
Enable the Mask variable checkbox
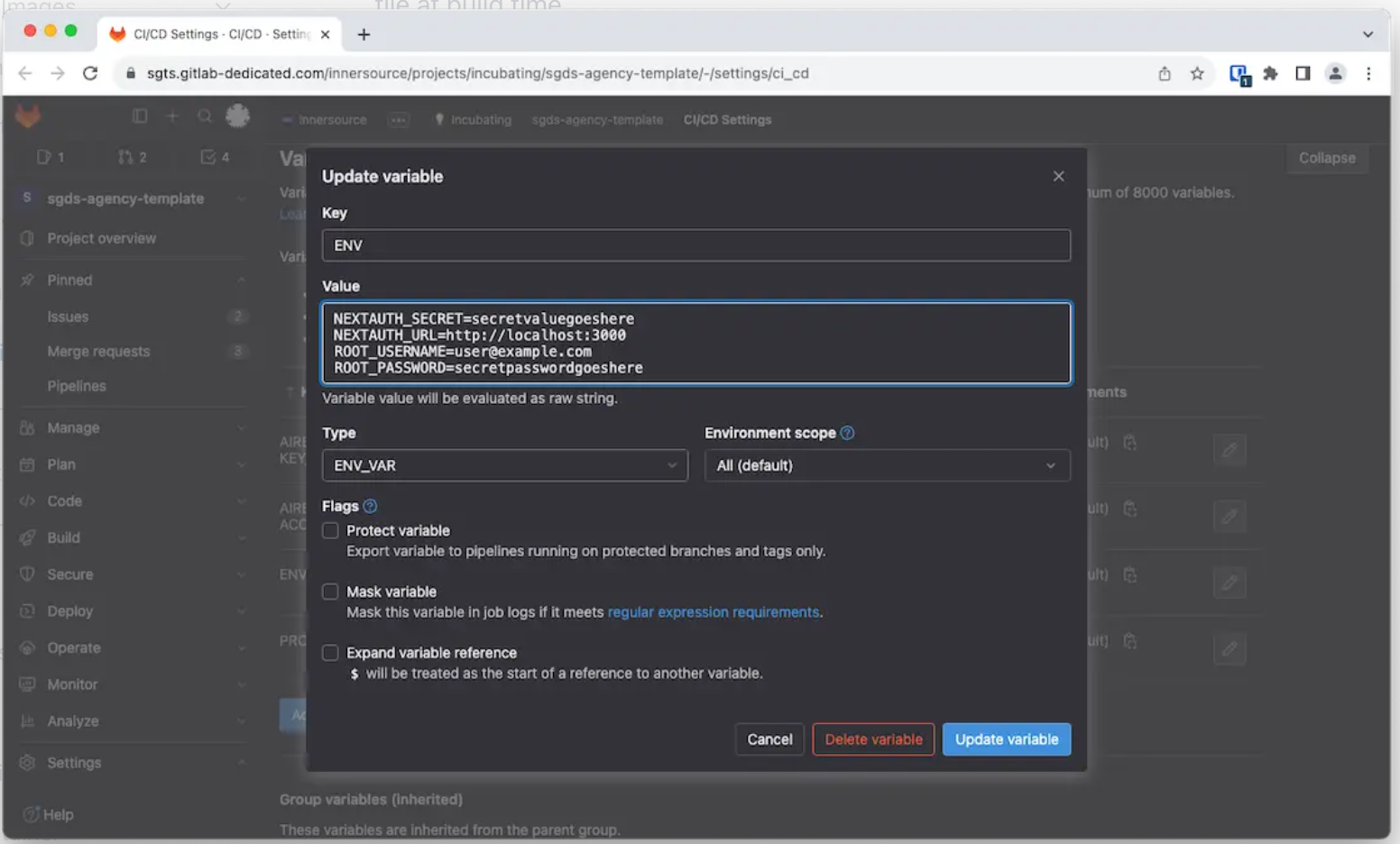coord(331,592)
